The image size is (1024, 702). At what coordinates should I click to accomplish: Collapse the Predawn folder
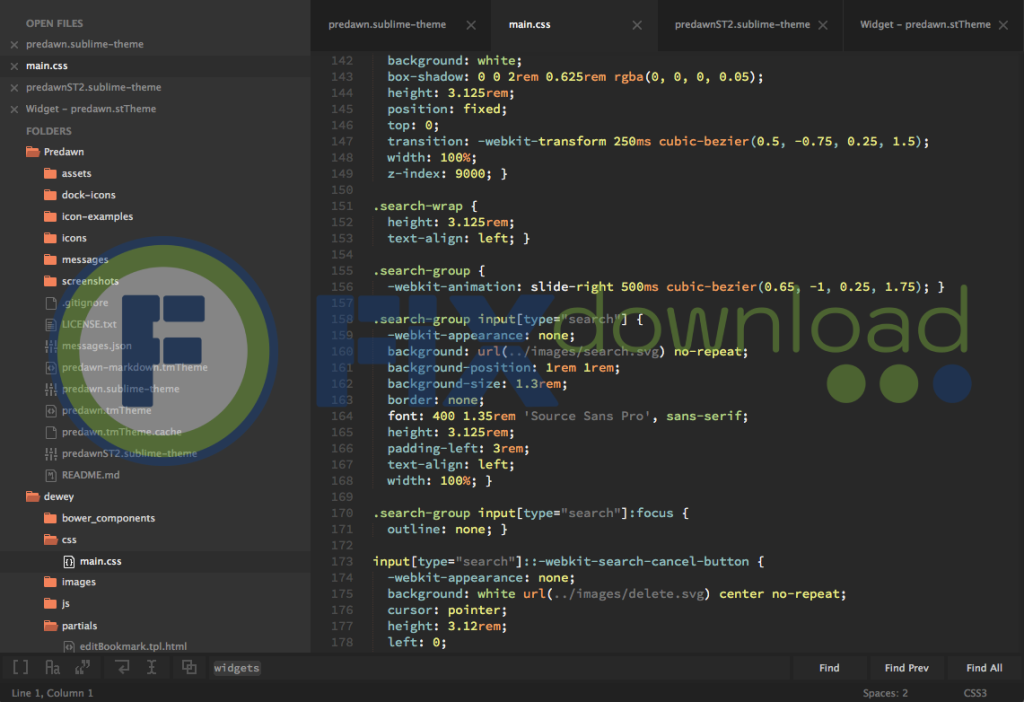click(33, 152)
